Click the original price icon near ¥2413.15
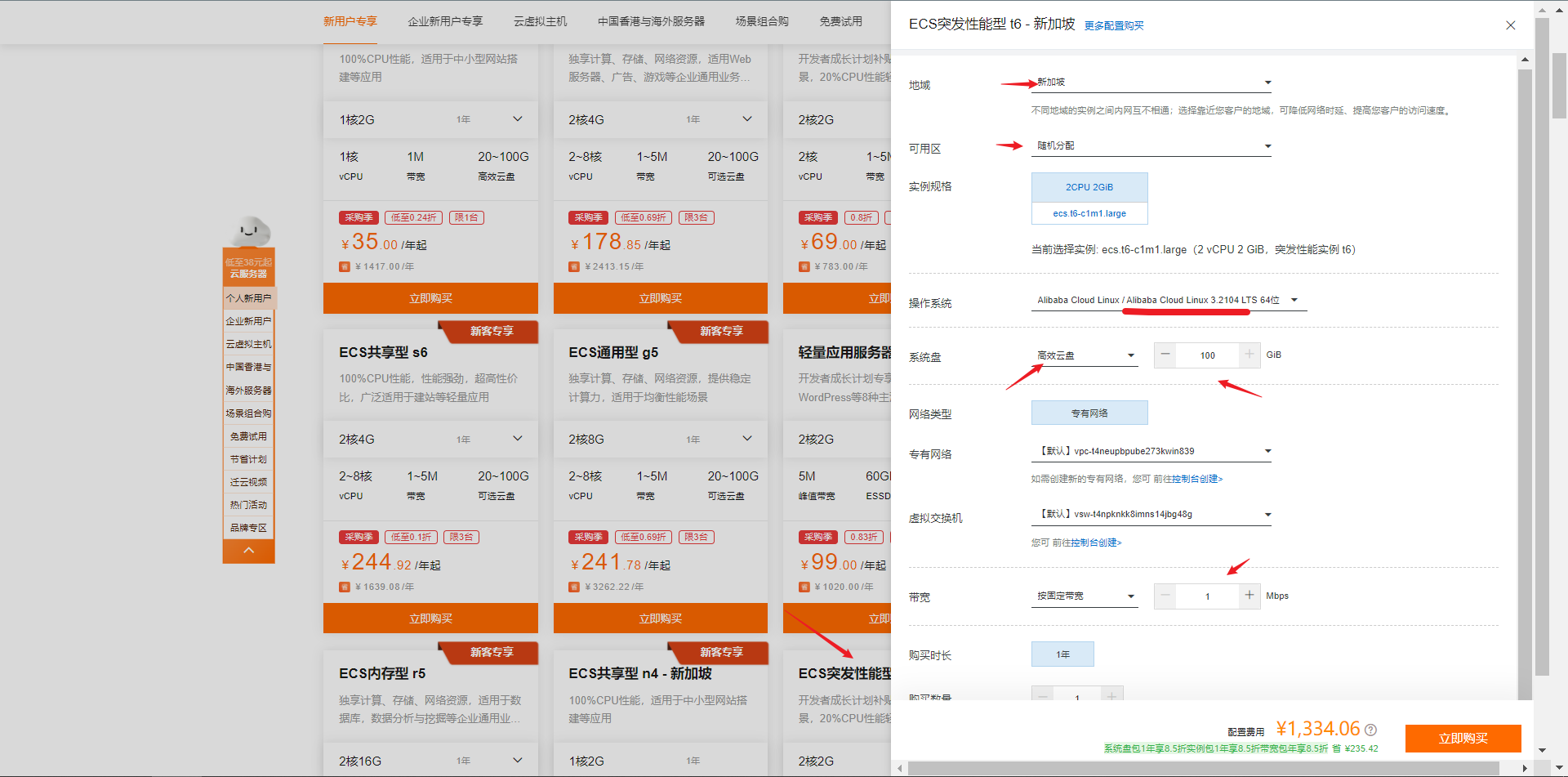 click(x=574, y=266)
